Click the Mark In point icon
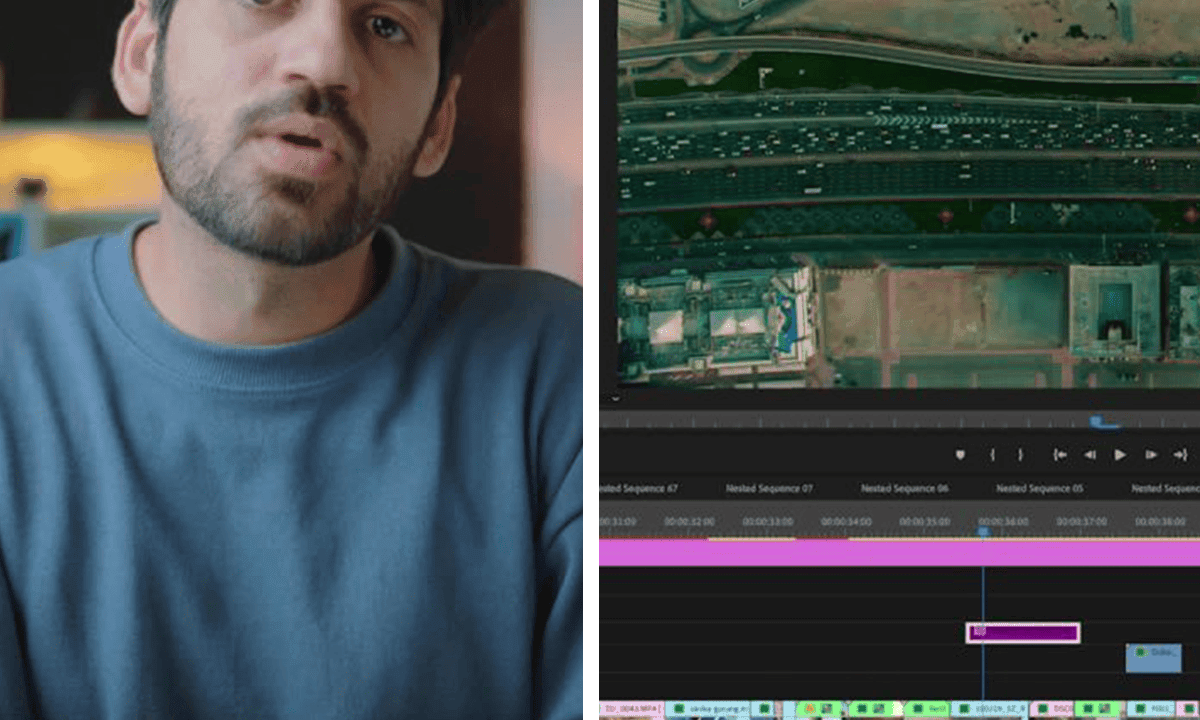This screenshot has height=720, width=1200. pyautogui.click(x=991, y=455)
